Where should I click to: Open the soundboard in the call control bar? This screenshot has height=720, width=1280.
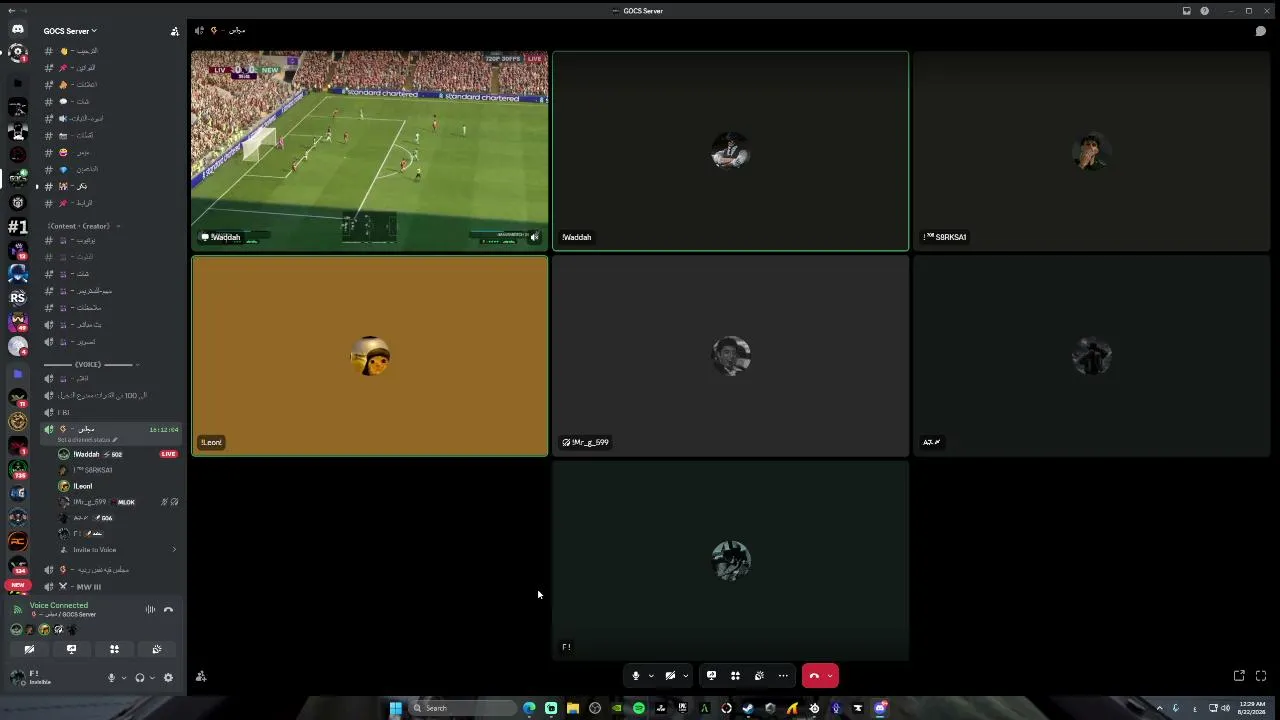pos(759,676)
